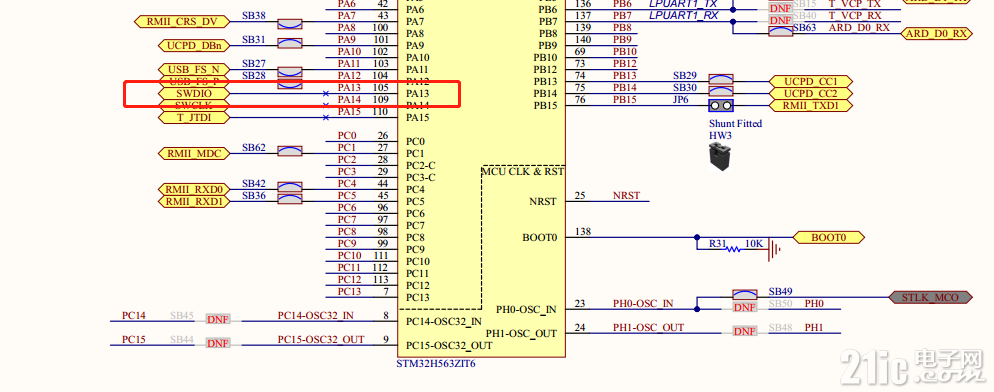The width and height of the screenshot is (994, 392).
Task: Click the PH1-OSC_OUT red net label
Action: tap(648, 327)
